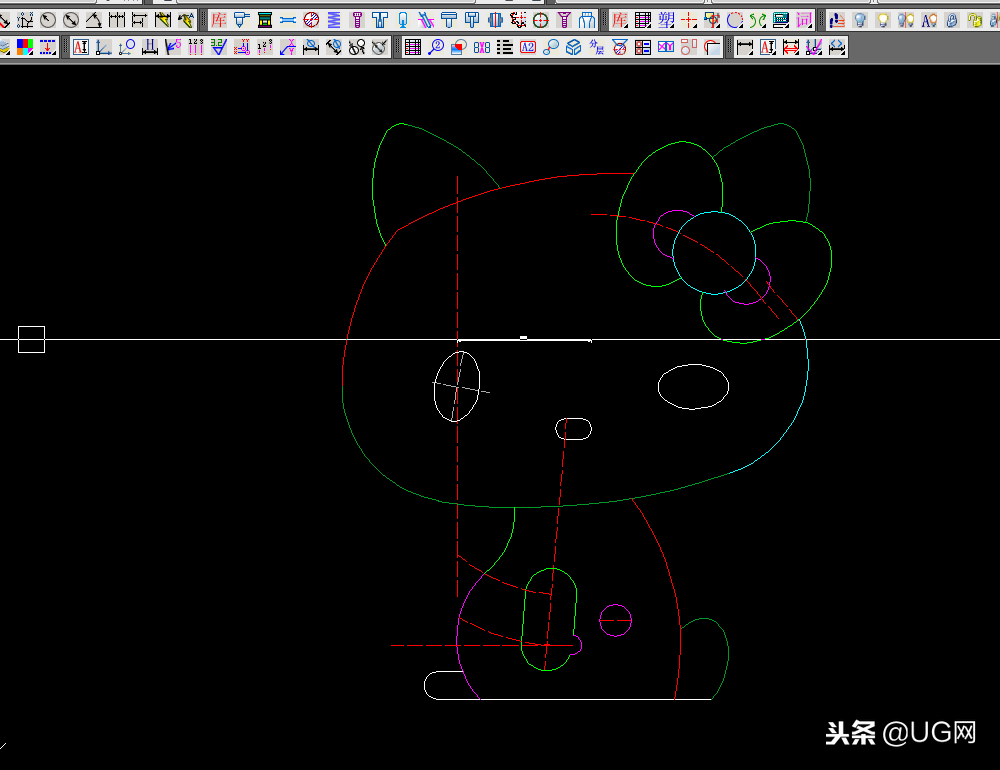Image resolution: width=1000 pixels, height=770 pixels.
Task: Select the angular dimension tool
Action: [94, 20]
